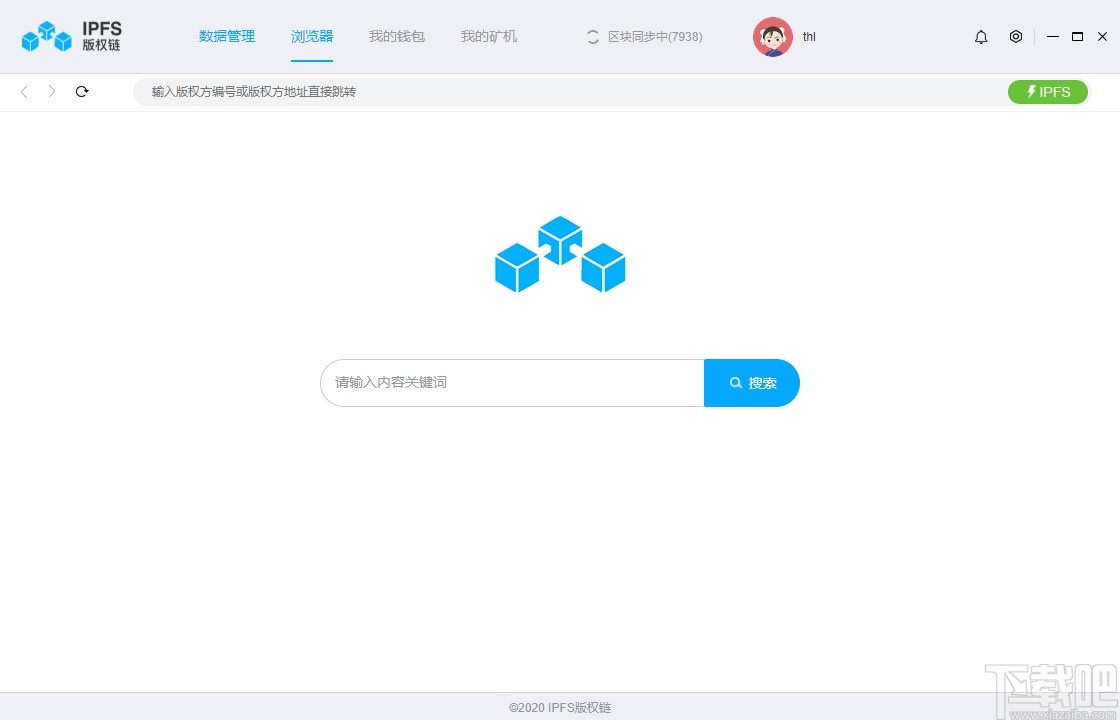Screen dimensions: 1120x720
Task: Click the magnifier icon inside the search button
Action: coord(736,382)
